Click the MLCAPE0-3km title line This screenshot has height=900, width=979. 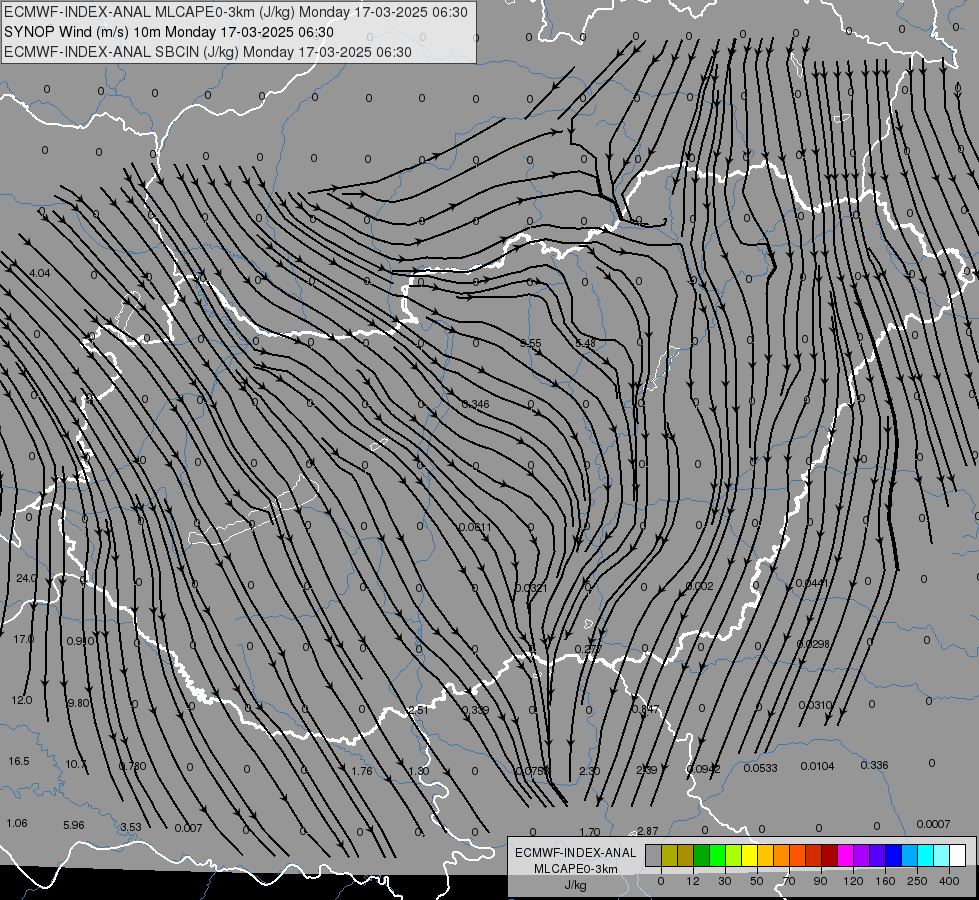[235, 12]
